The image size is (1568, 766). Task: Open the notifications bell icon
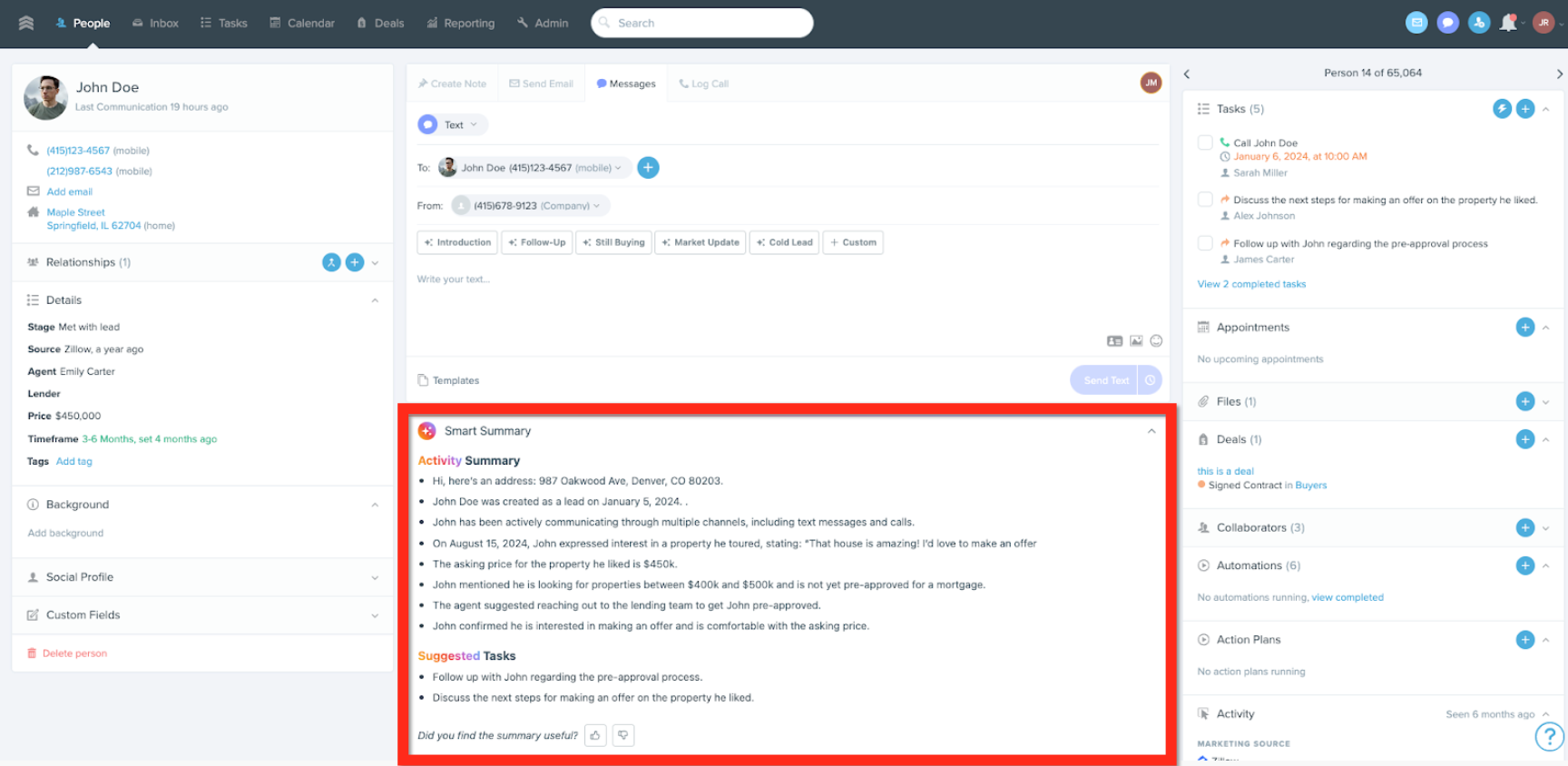click(1508, 23)
